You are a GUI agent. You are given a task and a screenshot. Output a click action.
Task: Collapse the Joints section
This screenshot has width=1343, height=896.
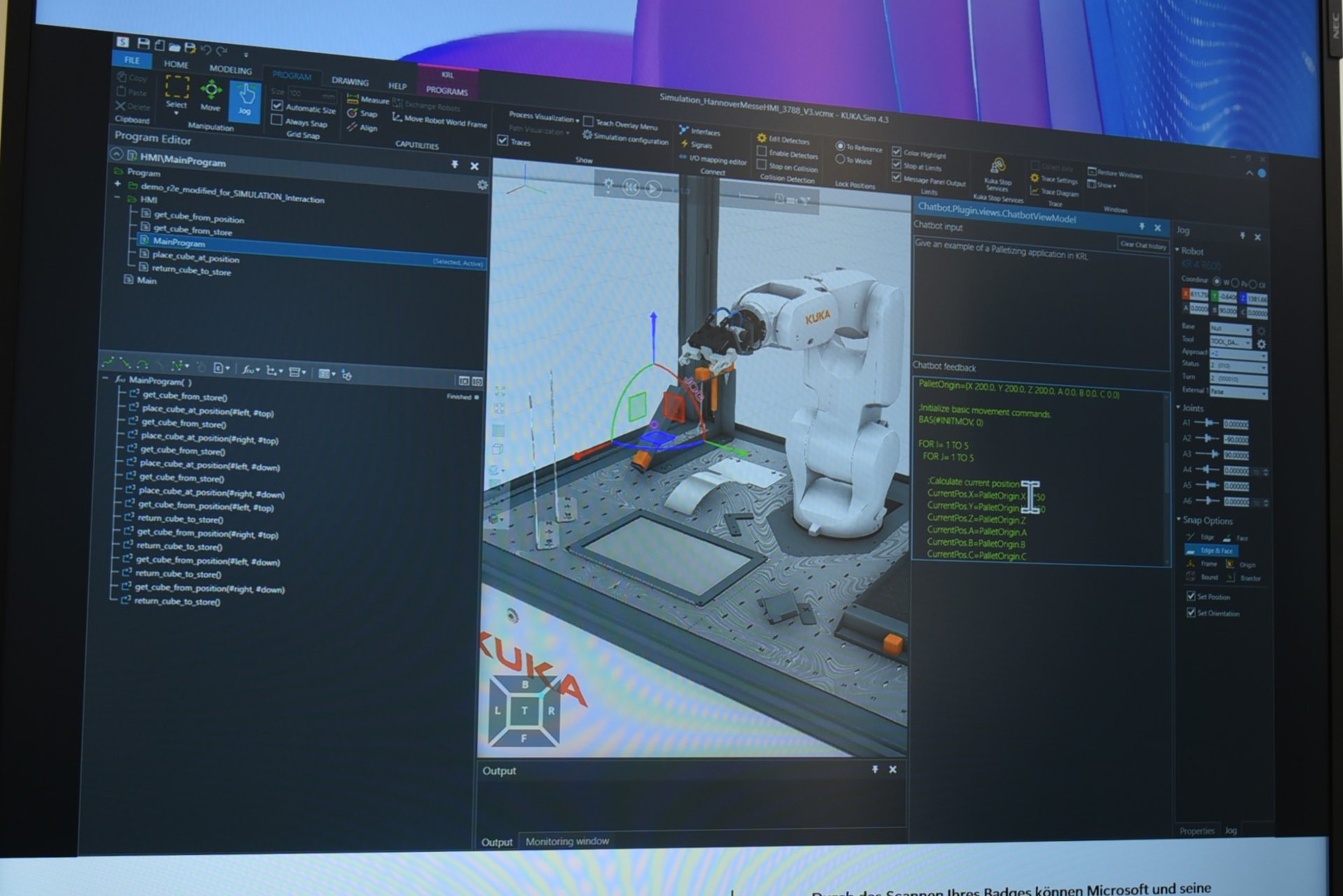tap(1179, 407)
